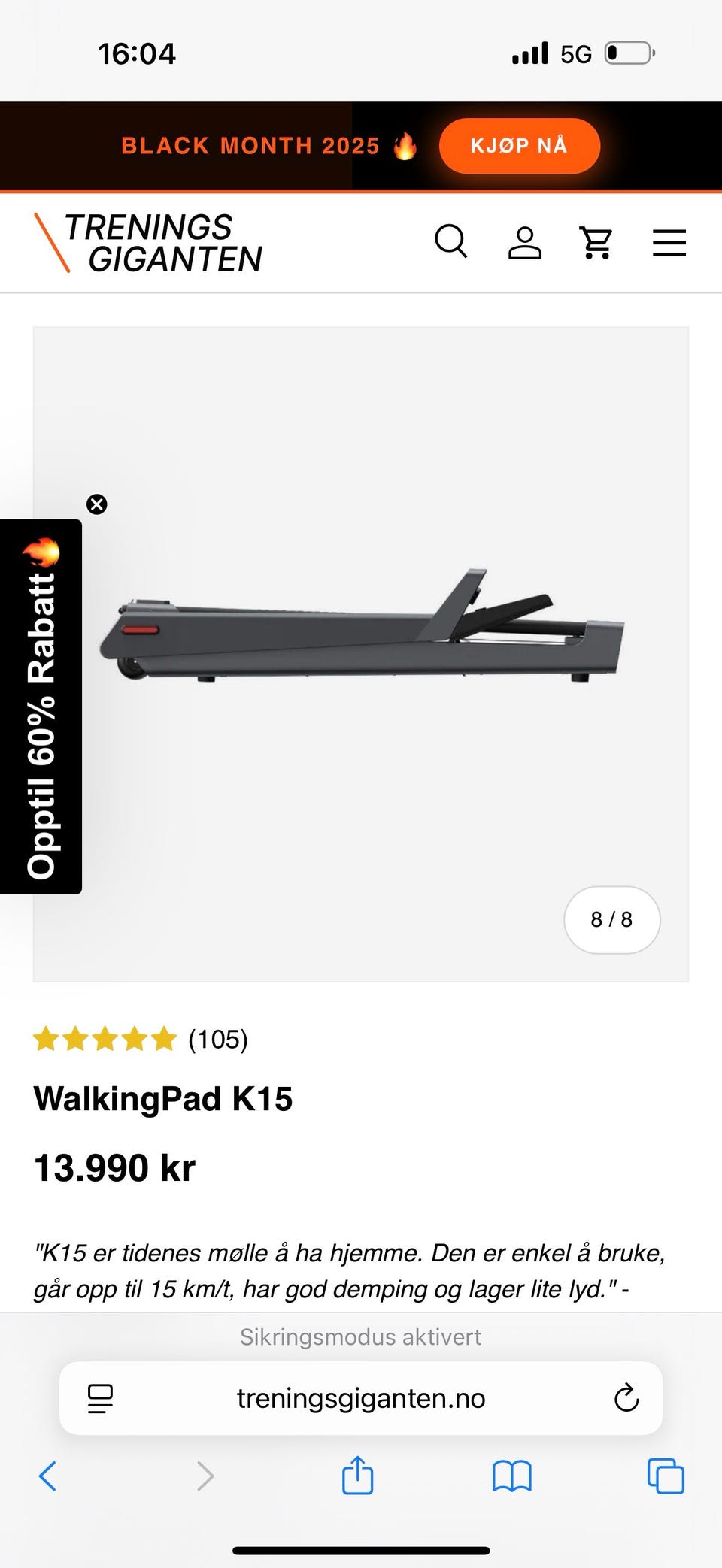The width and height of the screenshot is (722, 1568).
Task: Tap the treningsgiganten.no address bar
Action: tap(361, 1398)
